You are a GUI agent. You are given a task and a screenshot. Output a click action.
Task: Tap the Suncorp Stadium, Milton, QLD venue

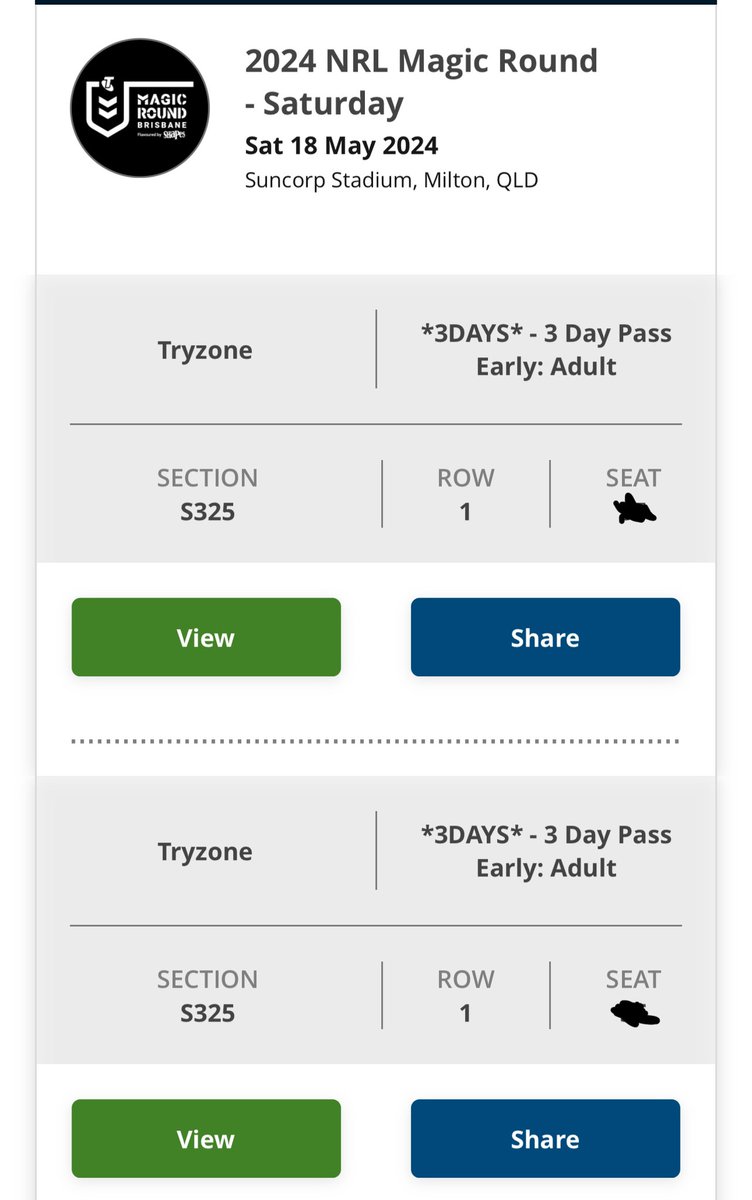pos(391,181)
